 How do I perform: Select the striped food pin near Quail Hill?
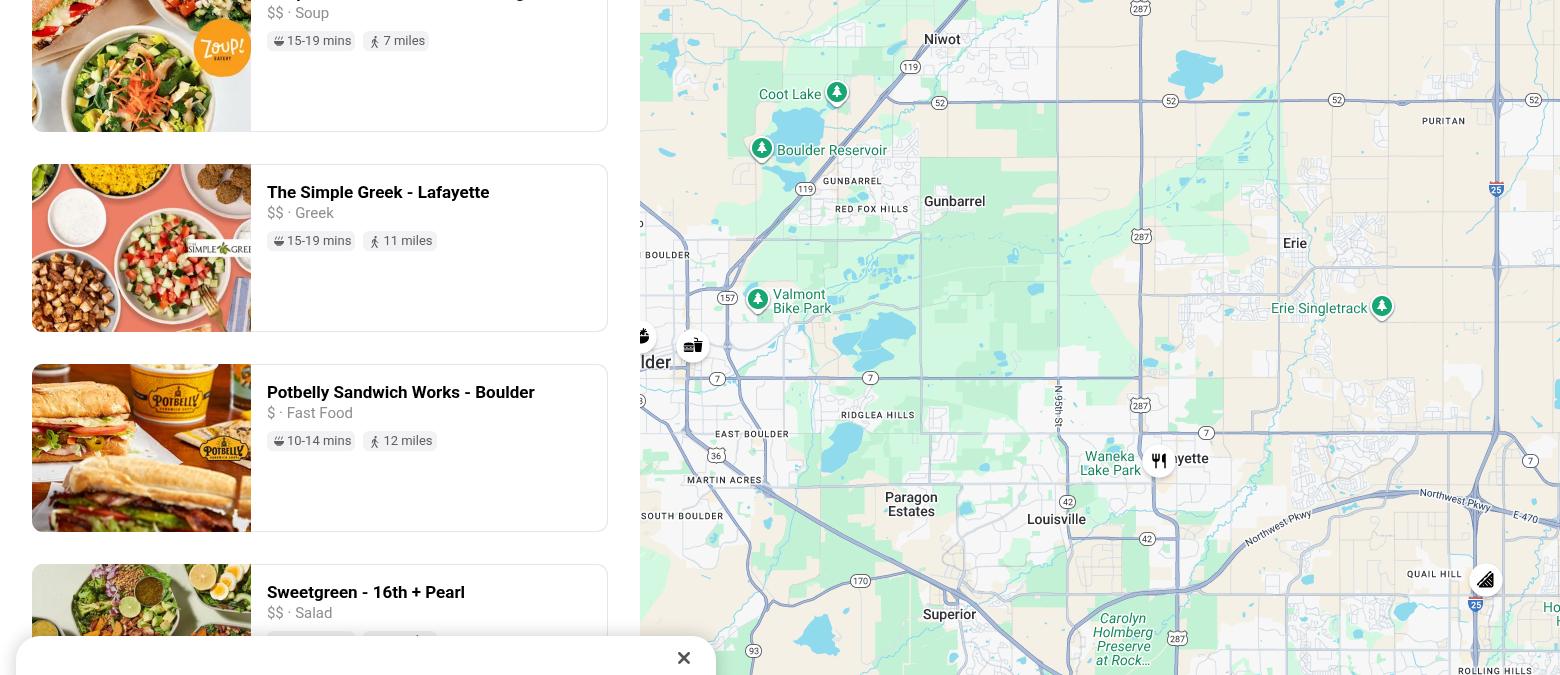(x=1485, y=580)
